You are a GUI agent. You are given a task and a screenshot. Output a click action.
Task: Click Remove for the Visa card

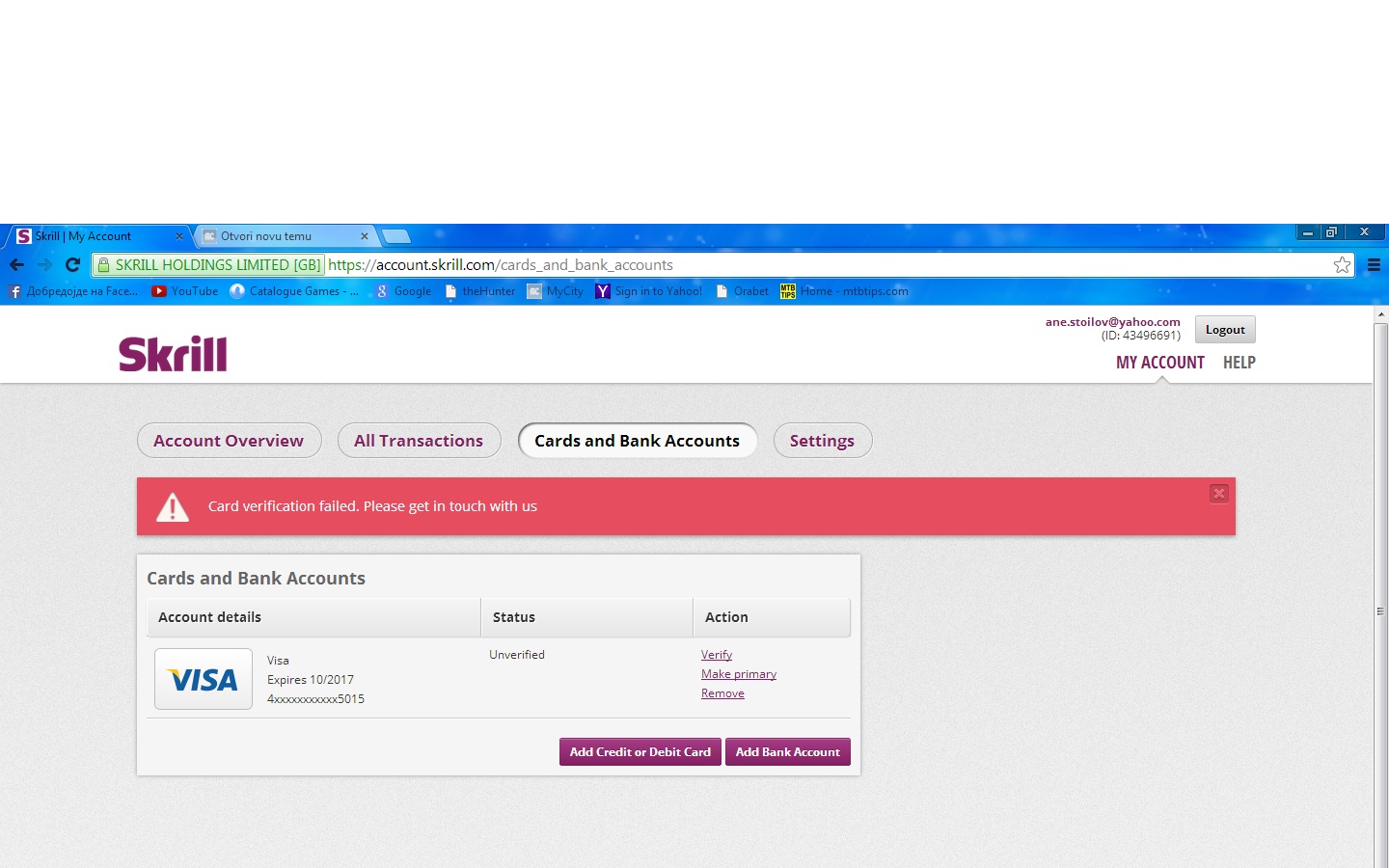(722, 693)
